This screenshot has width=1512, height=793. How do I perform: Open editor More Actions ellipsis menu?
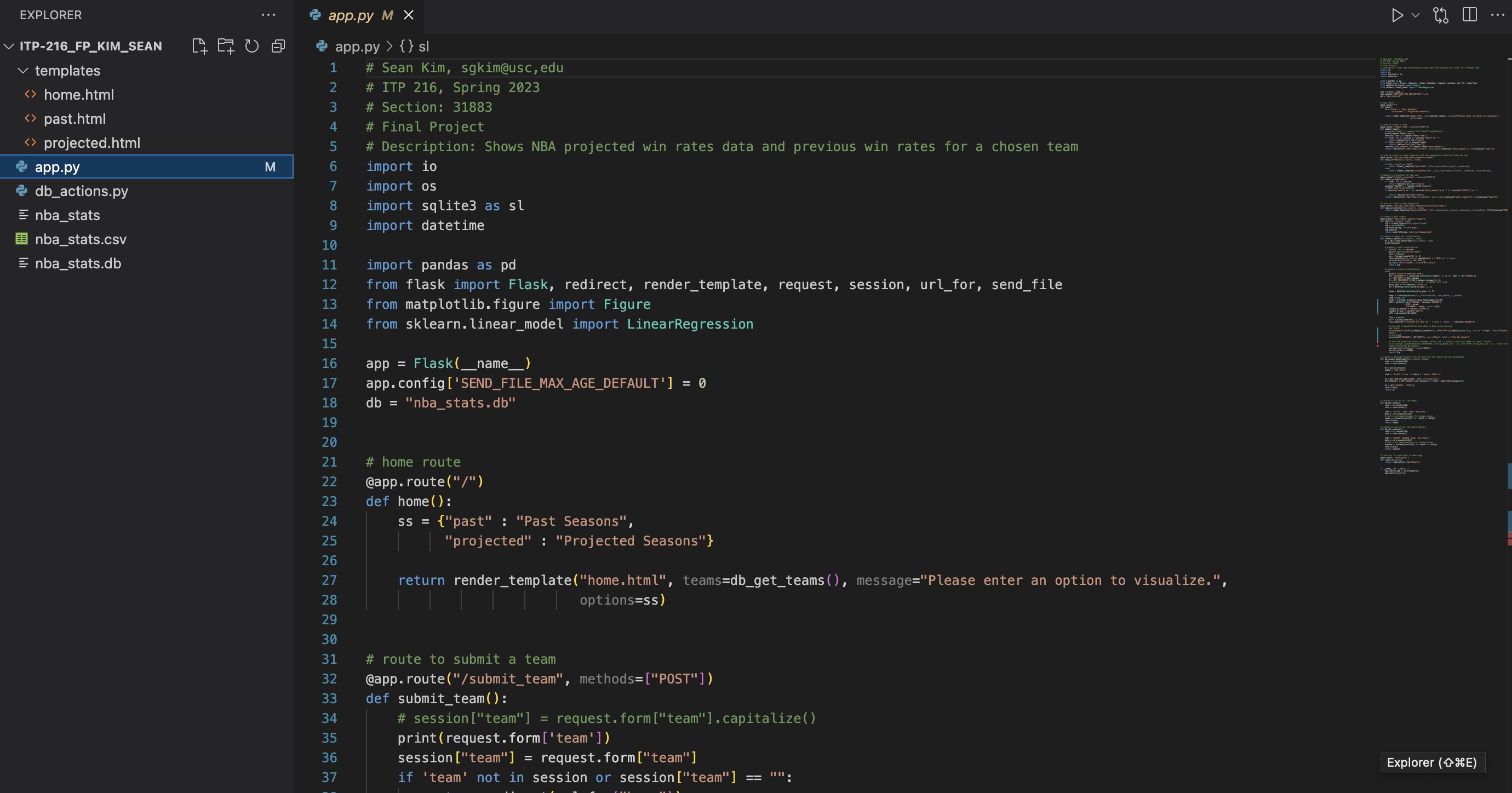[x=1497, y=15]
